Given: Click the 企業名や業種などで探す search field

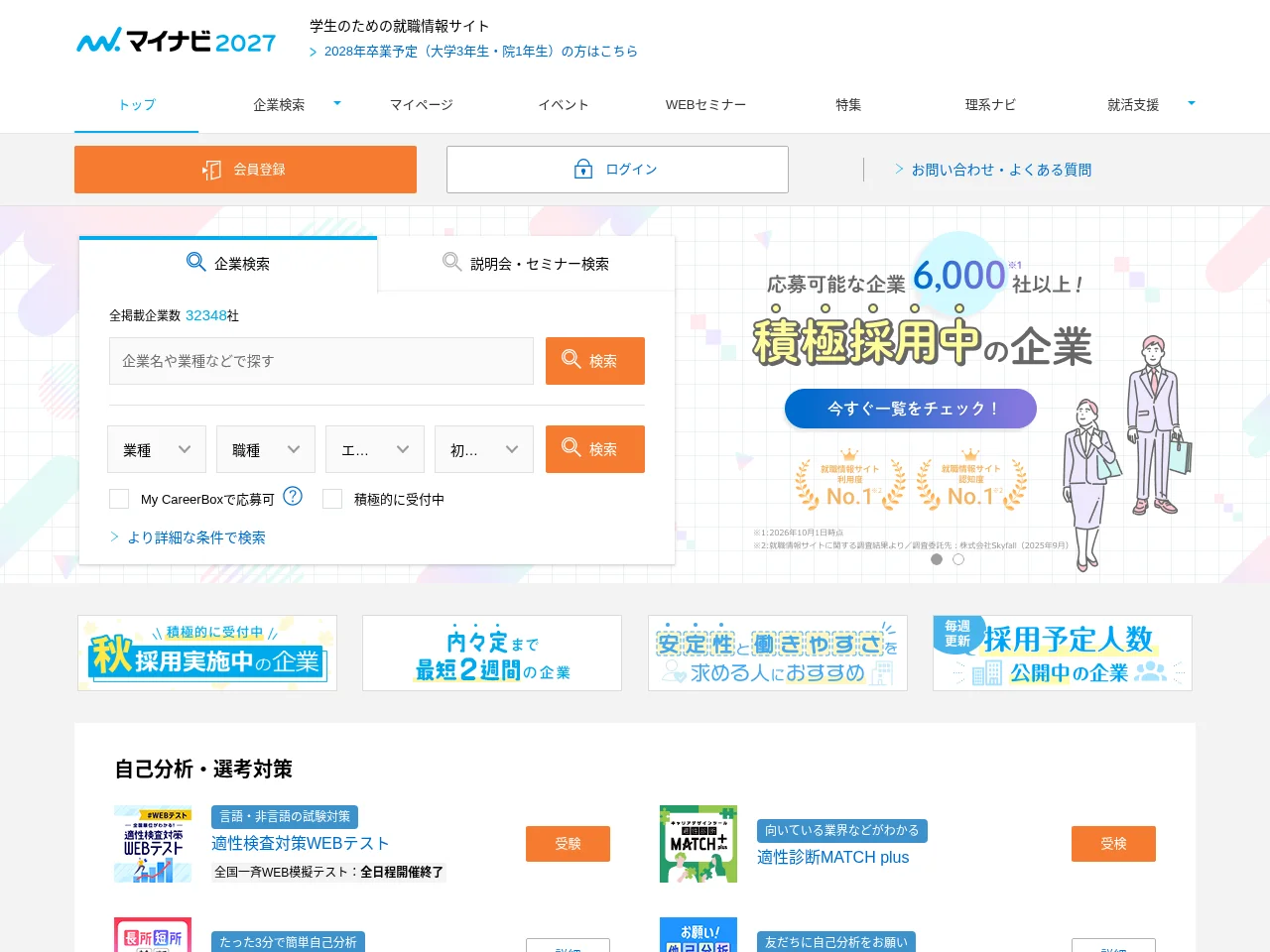Looking at the screenshot, I should click(x=321, y=361).
